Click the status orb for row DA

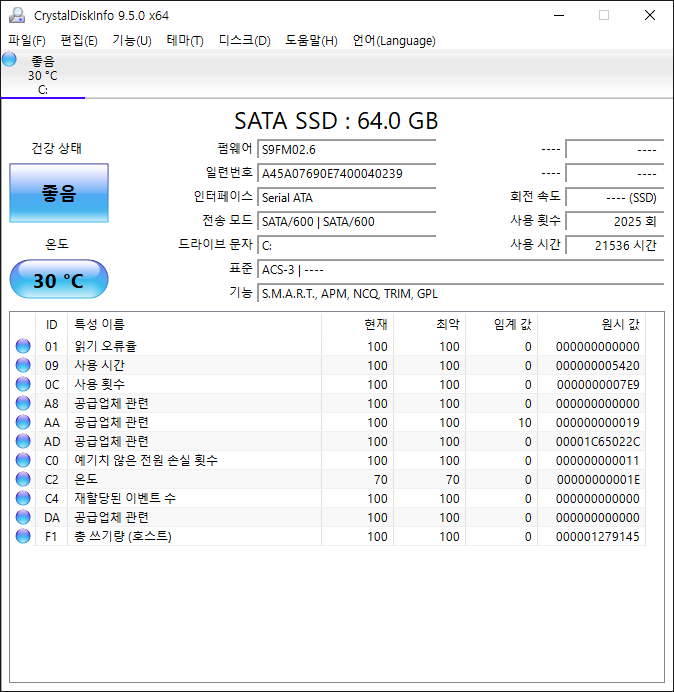[x=23, y=517]
